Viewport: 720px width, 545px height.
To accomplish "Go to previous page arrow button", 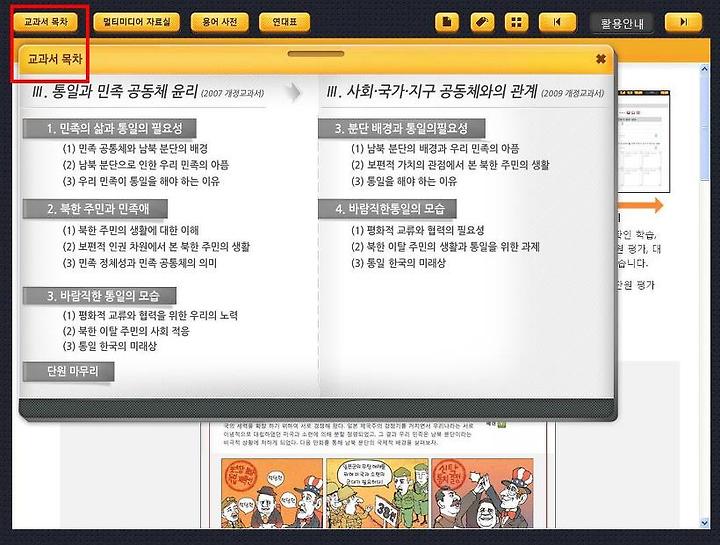I will pyautogui.click(x=557, y=22).
